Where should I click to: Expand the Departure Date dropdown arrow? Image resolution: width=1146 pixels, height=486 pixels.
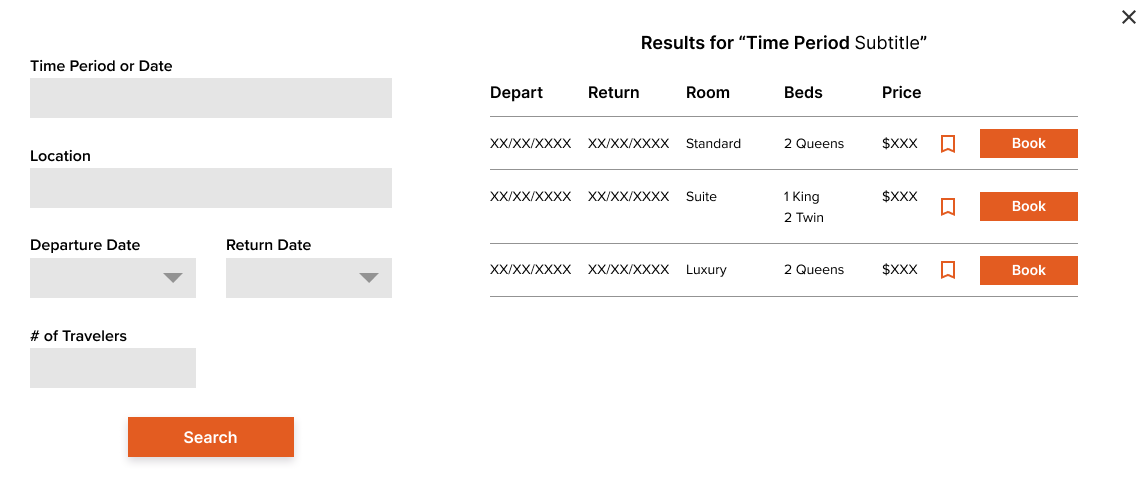point(172,278)
